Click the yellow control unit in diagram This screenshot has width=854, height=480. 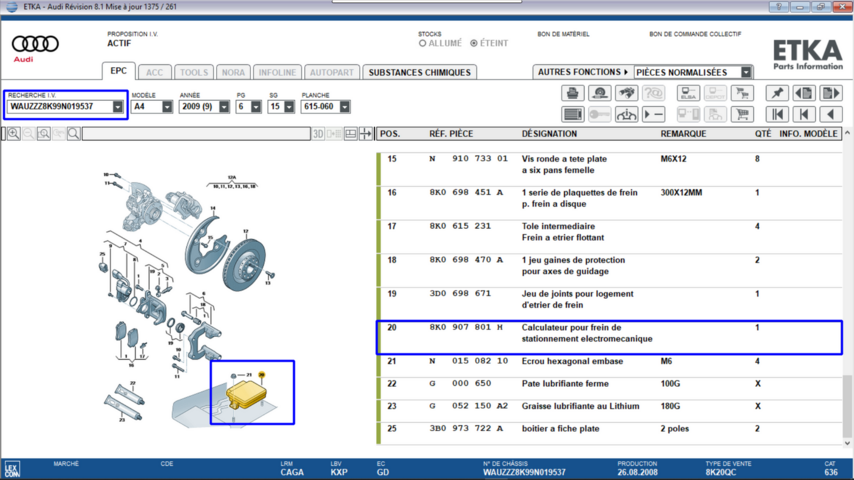tap(246, 395)
